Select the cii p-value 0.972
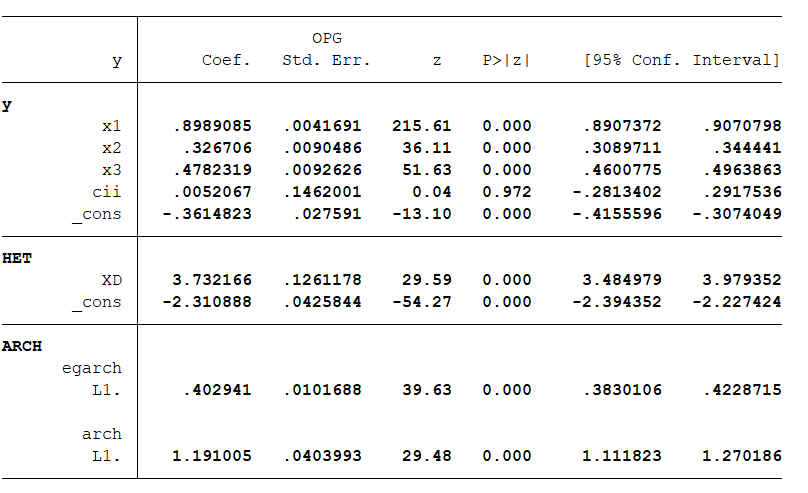The height and width of the screenshot is (493, 808). point(506,192)
